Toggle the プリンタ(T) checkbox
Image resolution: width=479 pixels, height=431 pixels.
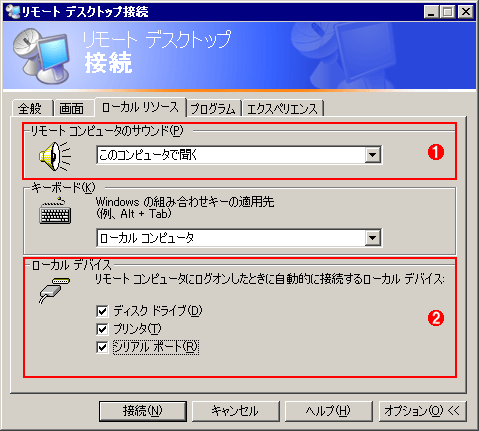pos(102,329)
